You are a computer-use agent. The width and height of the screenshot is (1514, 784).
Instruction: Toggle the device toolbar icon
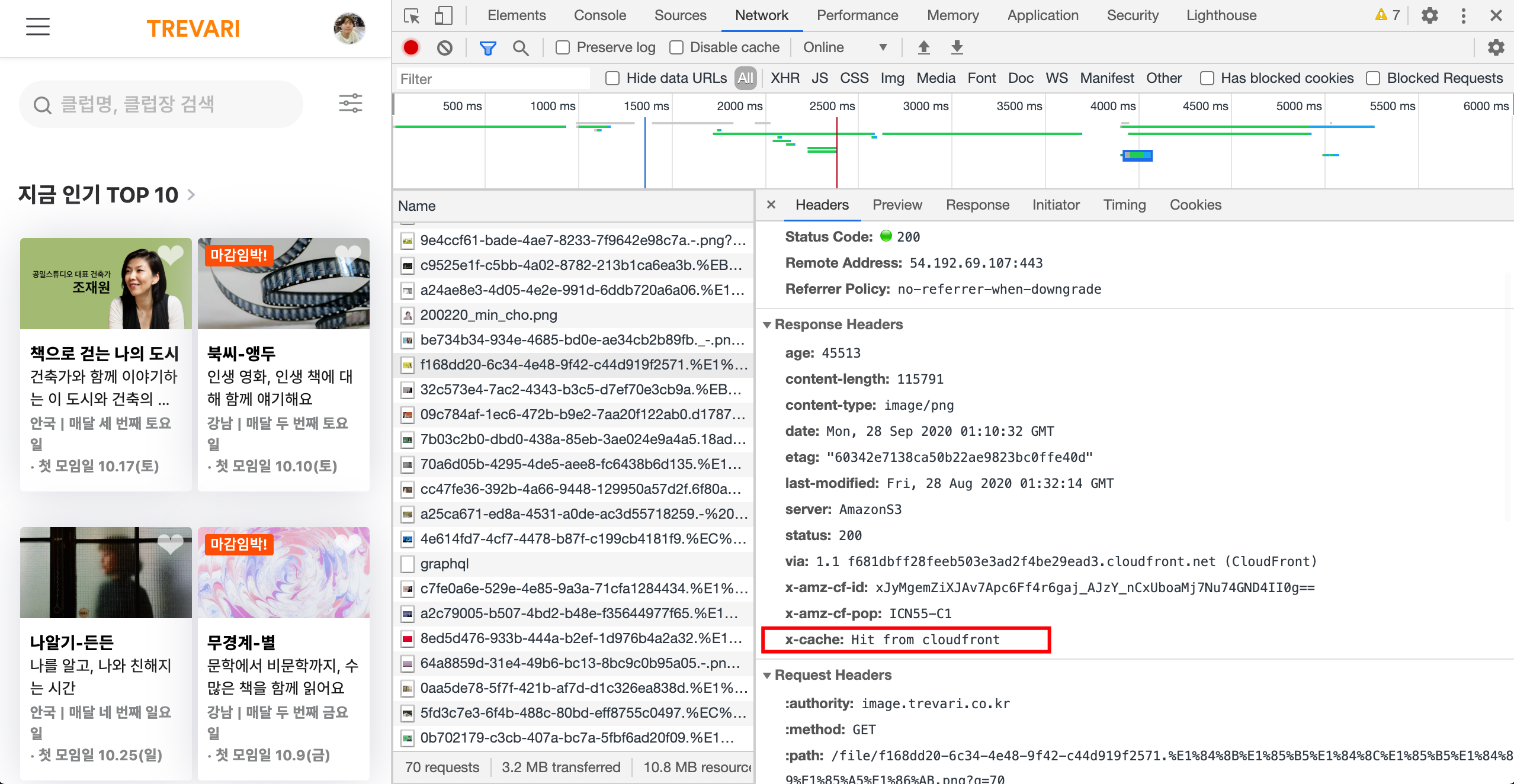click(x=442, y=15)
